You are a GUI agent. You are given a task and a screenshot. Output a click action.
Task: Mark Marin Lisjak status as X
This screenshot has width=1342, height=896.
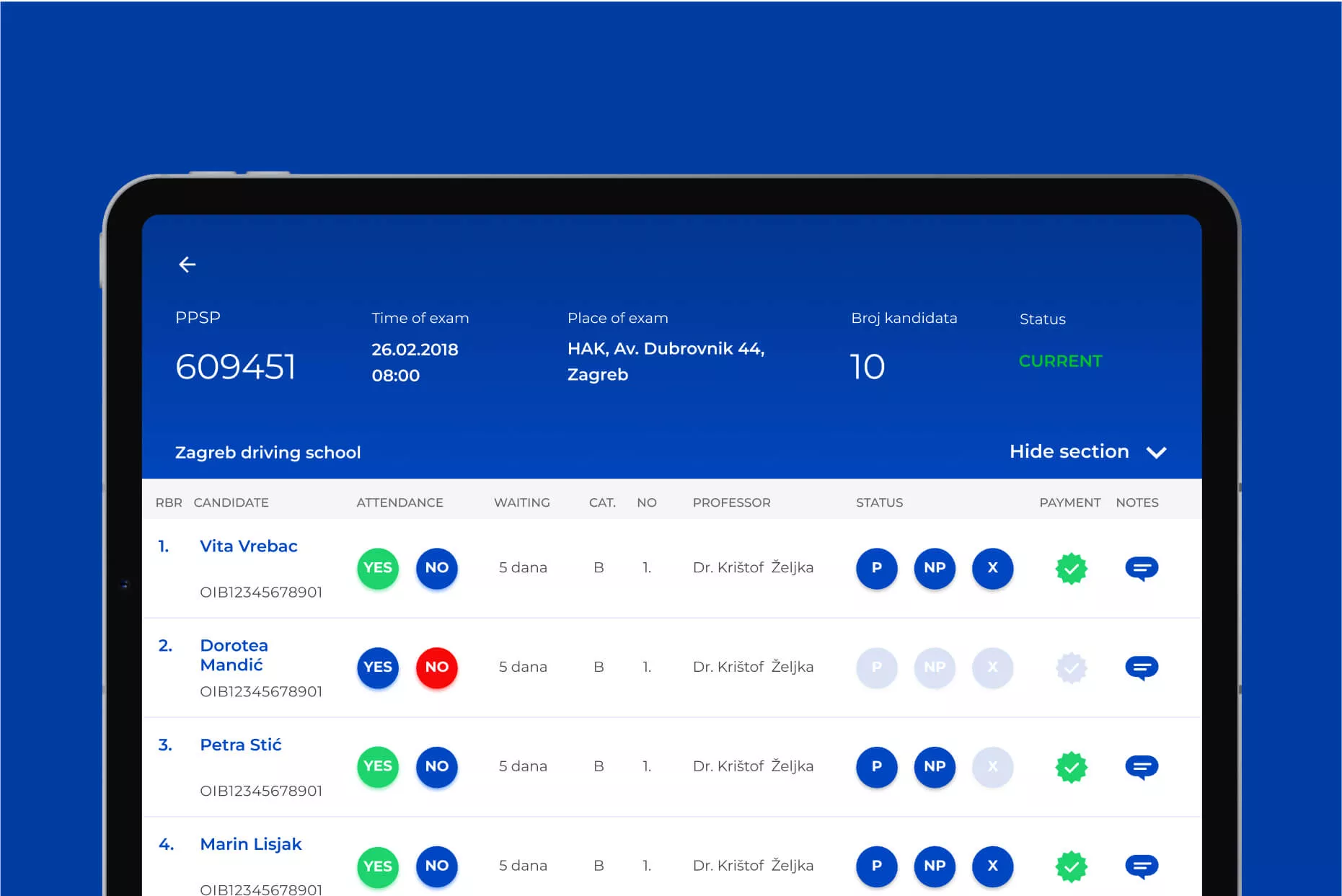point(992,866)
